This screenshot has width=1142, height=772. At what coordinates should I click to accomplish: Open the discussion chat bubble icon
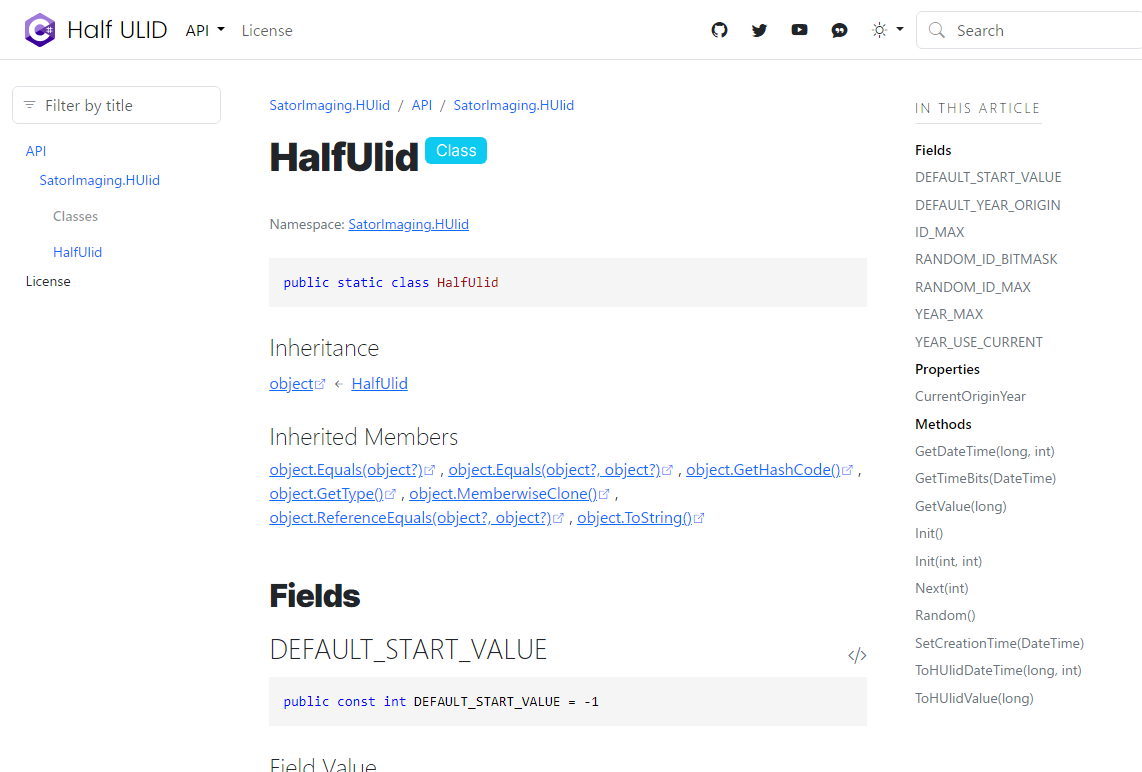click(840, 30)
